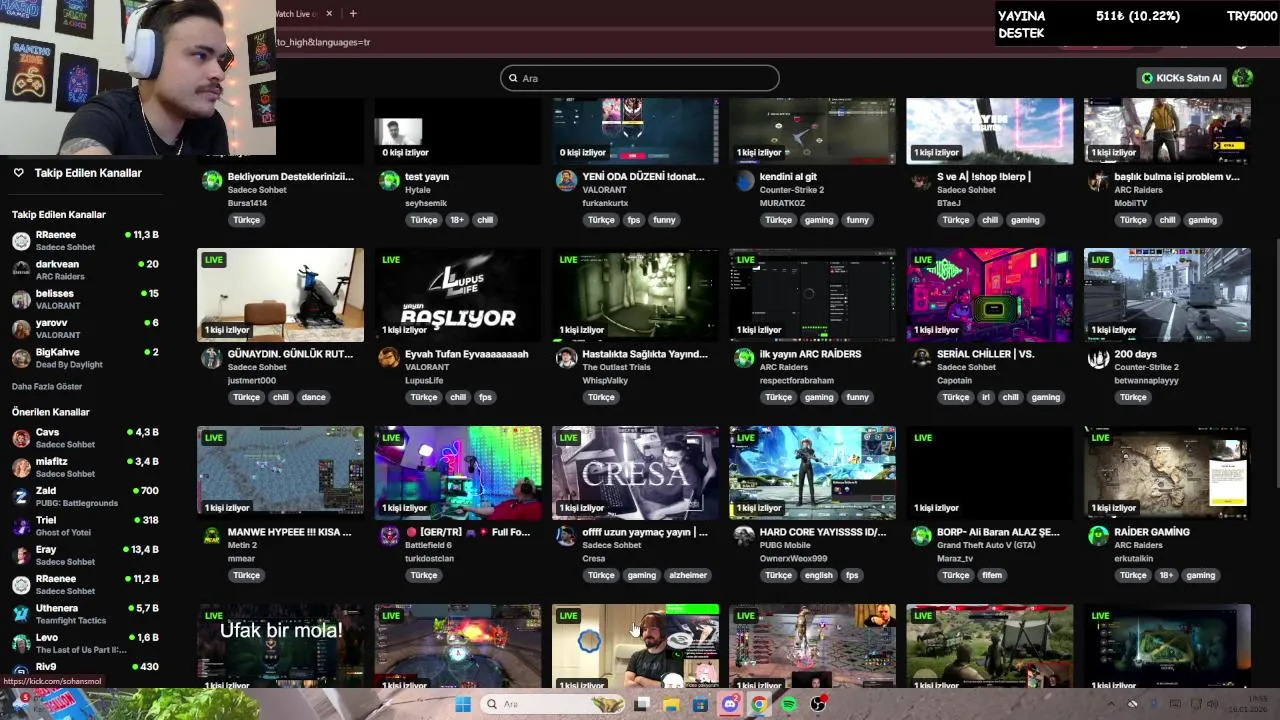
Task: Open darkvean channel from the sidebar
Action: coord(85,270)
